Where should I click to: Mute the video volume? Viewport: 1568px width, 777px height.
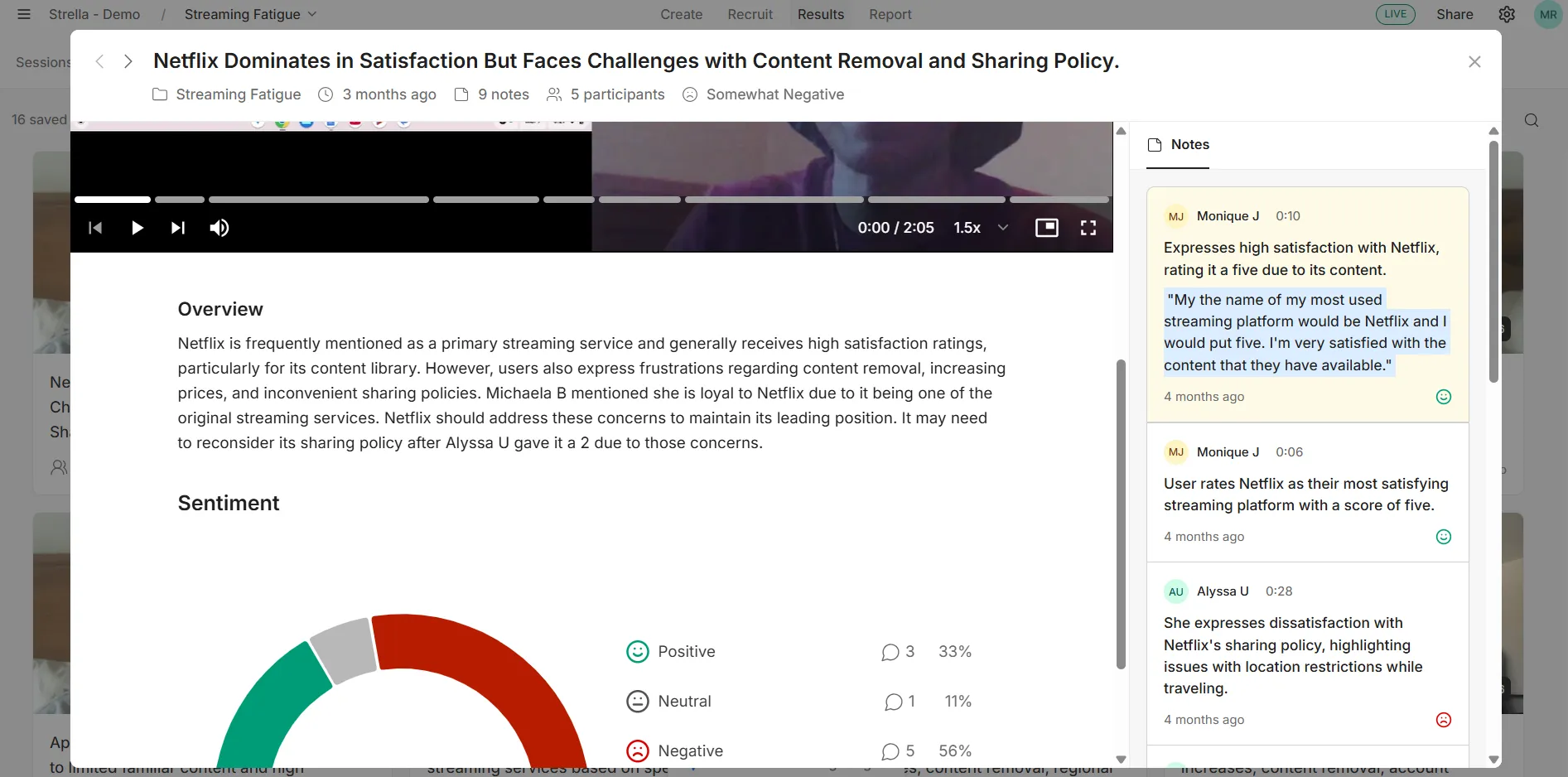(220, 228)
